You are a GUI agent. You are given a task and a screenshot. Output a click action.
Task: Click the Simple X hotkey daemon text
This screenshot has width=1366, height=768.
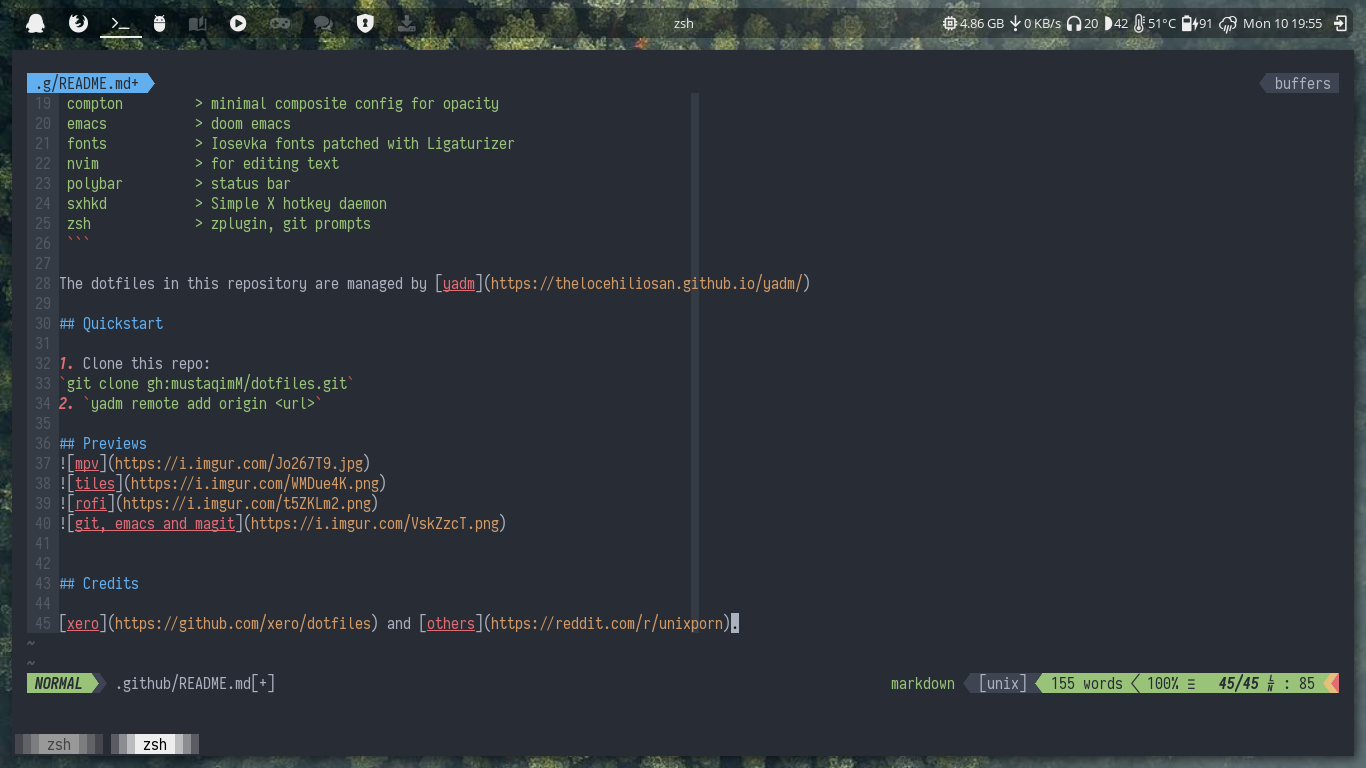(x=299, y=204)
